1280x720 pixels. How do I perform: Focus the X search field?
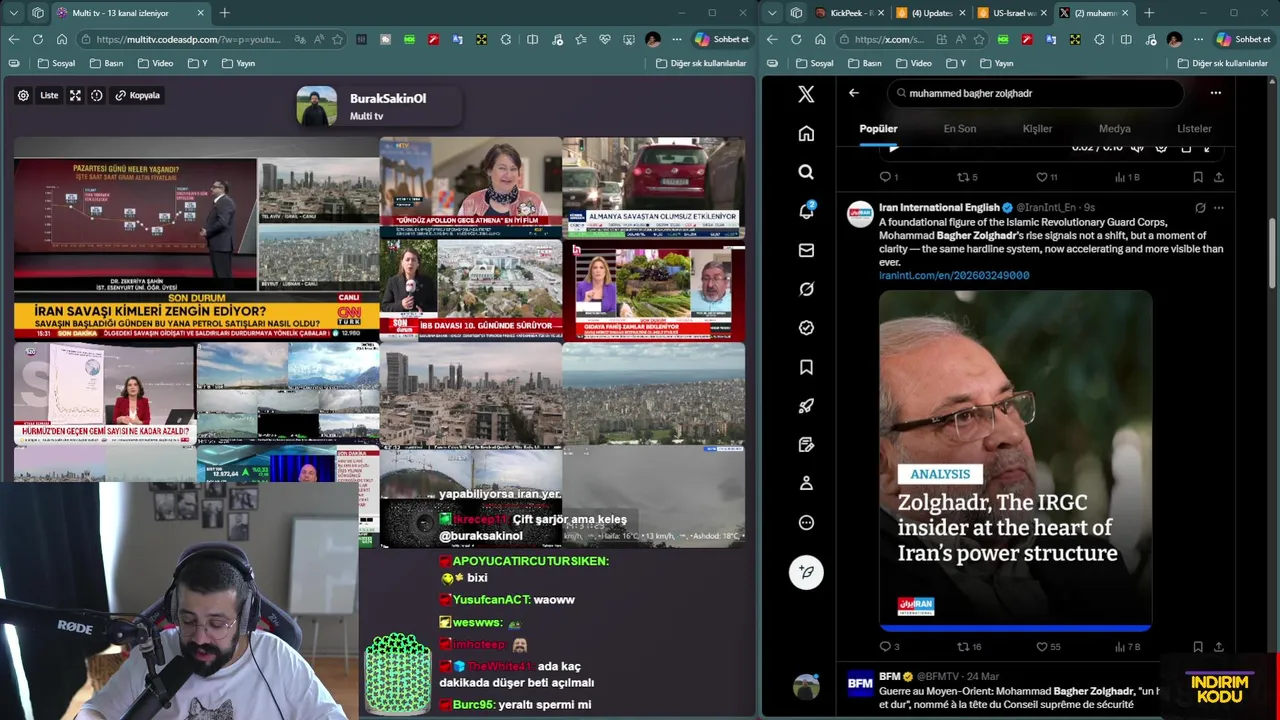click(1035, 93)
